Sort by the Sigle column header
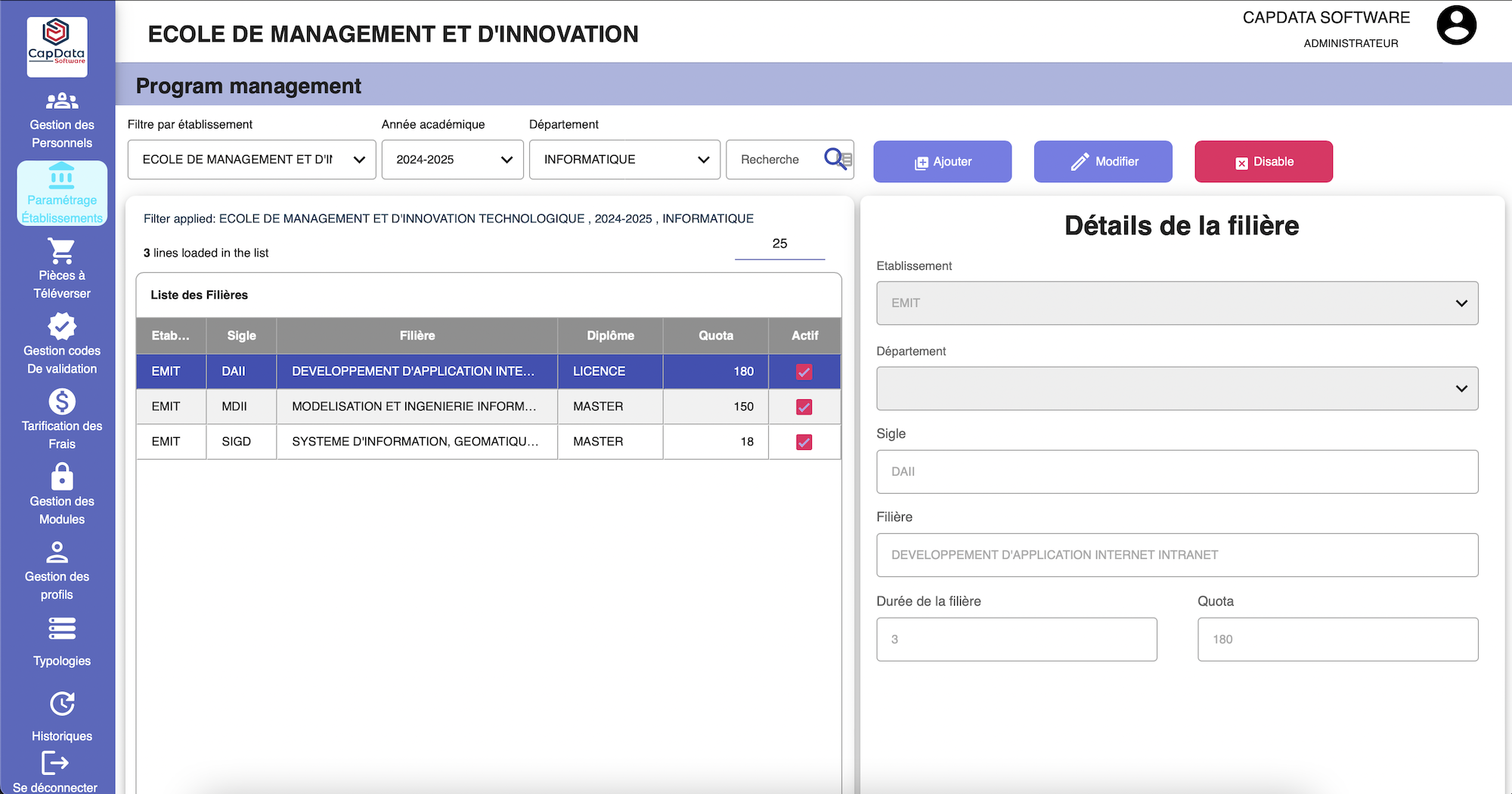This screenshot has height=794, width=1512. tap(242, 336)
